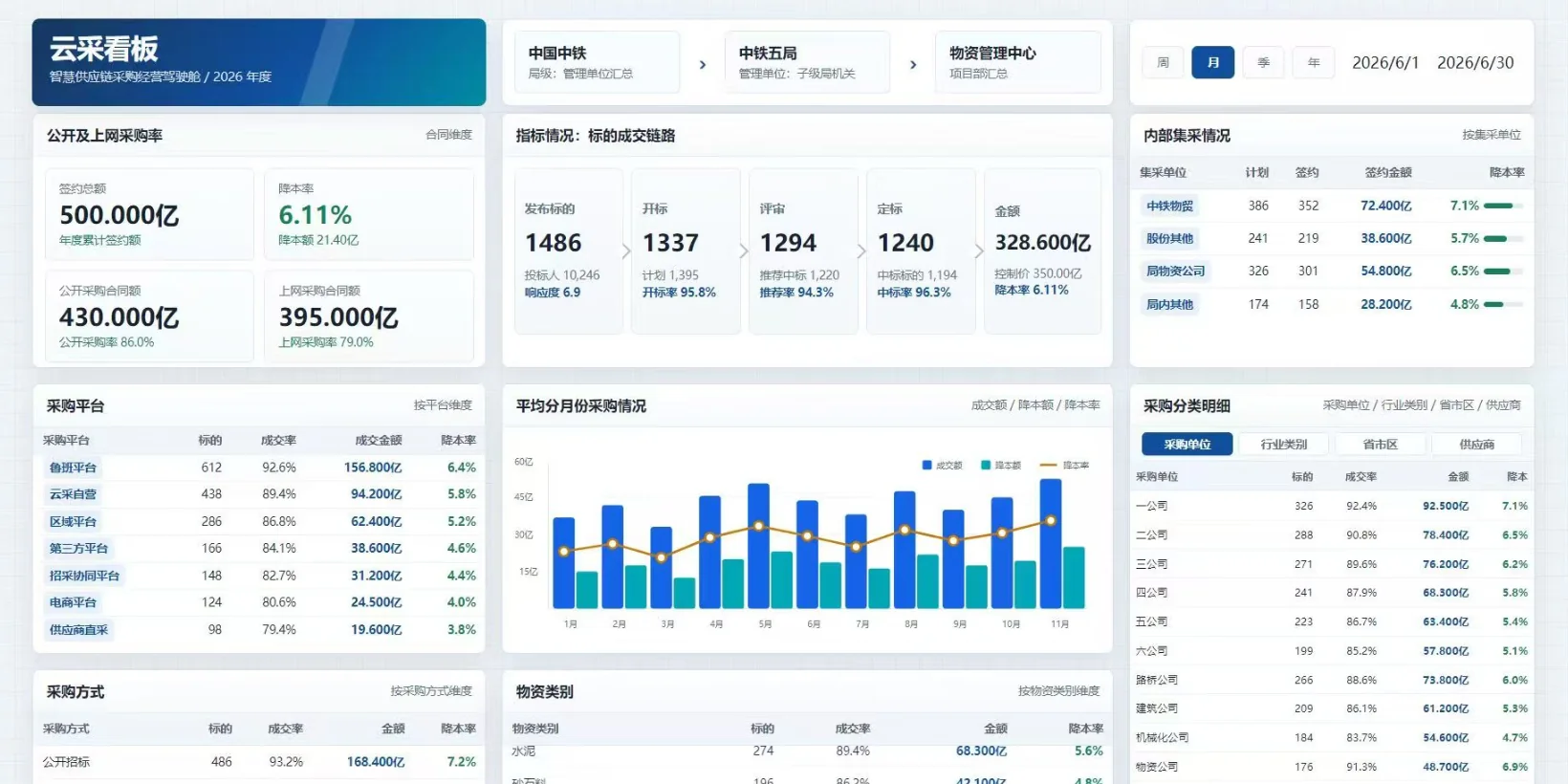Screen dimensions: 1568x784
Task: Toggle the 成交额 legend marker in chart
Action: (x=927, y=466)
